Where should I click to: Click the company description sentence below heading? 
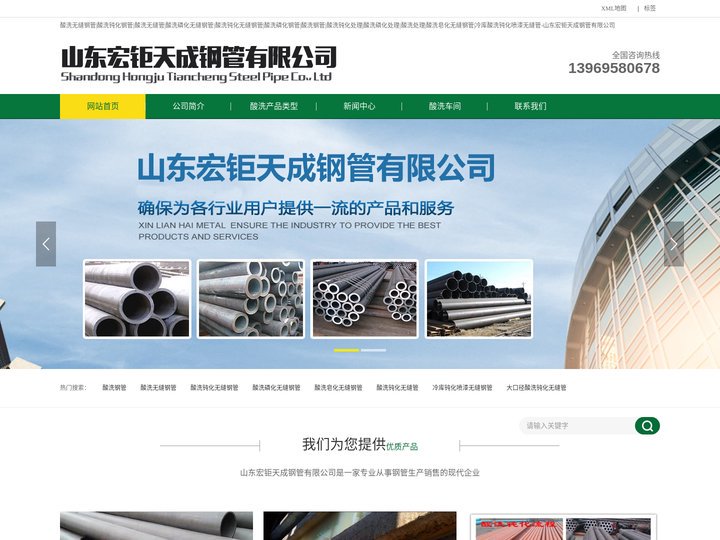click(360, 472)
